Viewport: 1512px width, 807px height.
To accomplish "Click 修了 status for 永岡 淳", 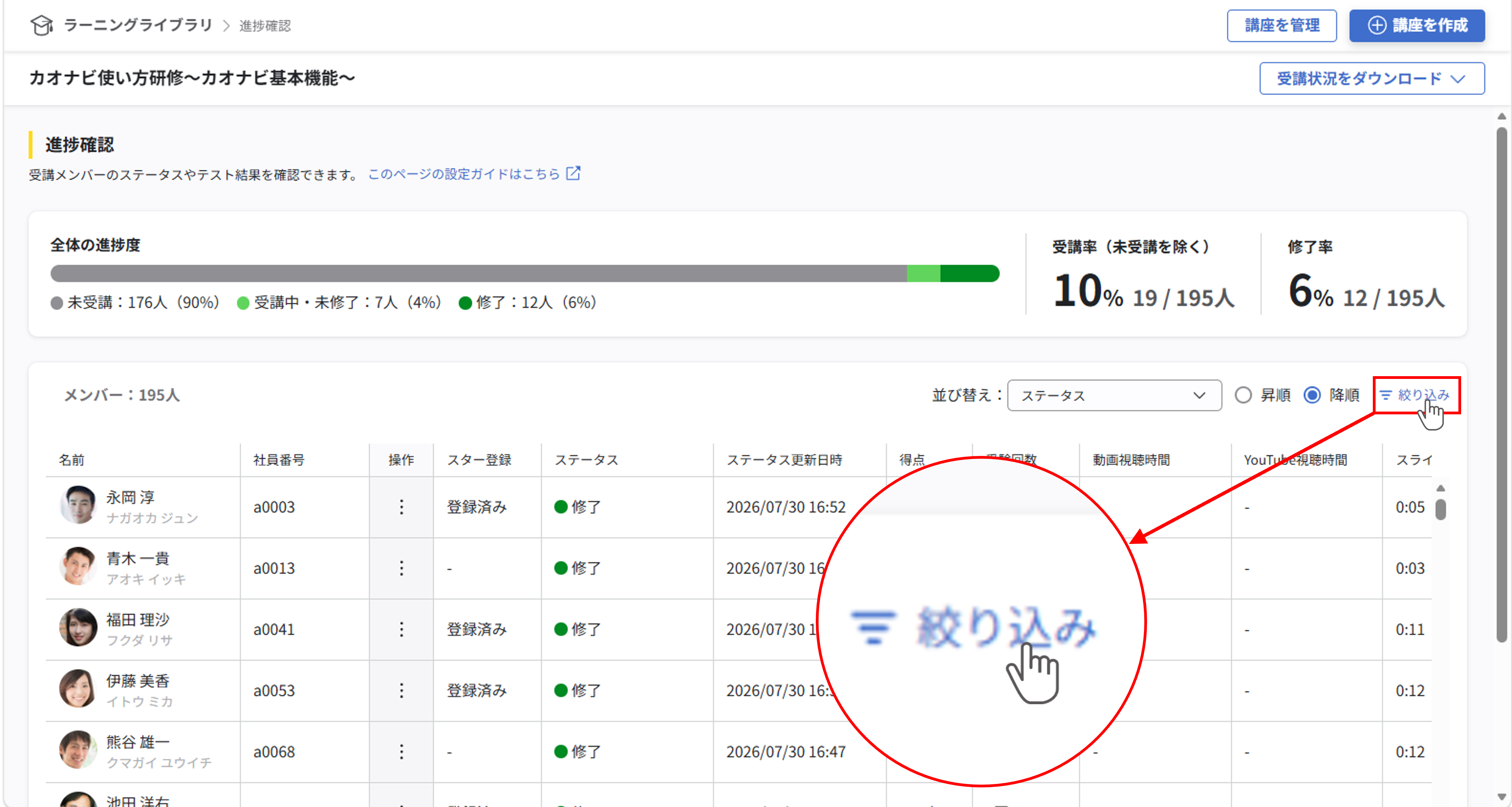I will 578,507.
